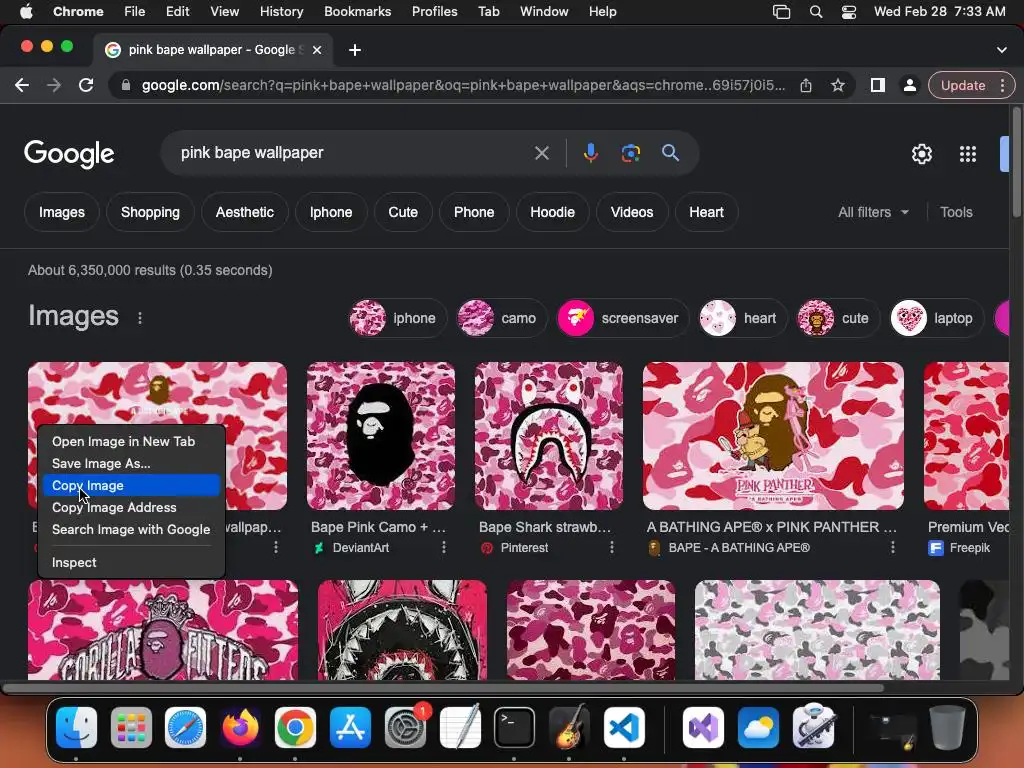Go back using the browser back arrow

click(x=22, y=85)
